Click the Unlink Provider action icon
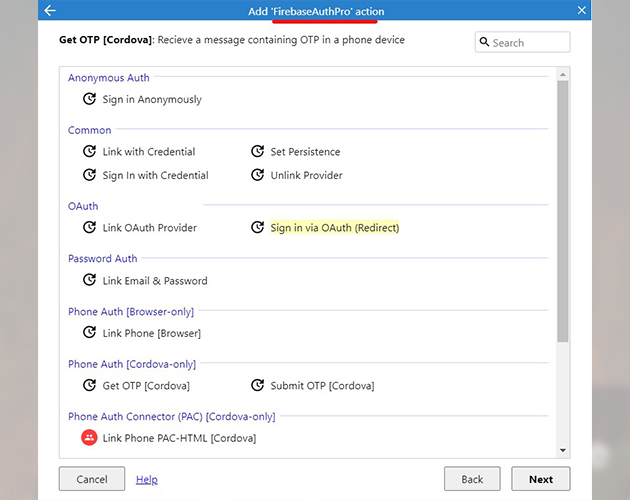The height and width of the screenshot is (500, 630). (x=258, y=175)
